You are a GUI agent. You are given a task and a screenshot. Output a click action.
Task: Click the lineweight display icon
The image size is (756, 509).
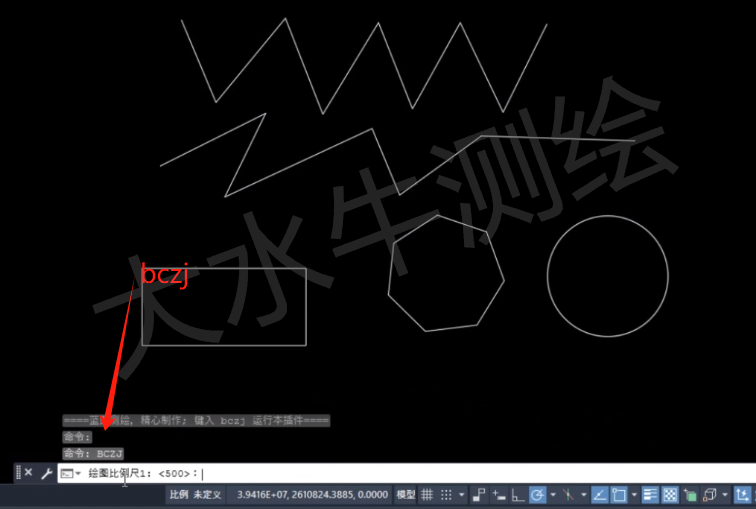click(x=650, y=494)
